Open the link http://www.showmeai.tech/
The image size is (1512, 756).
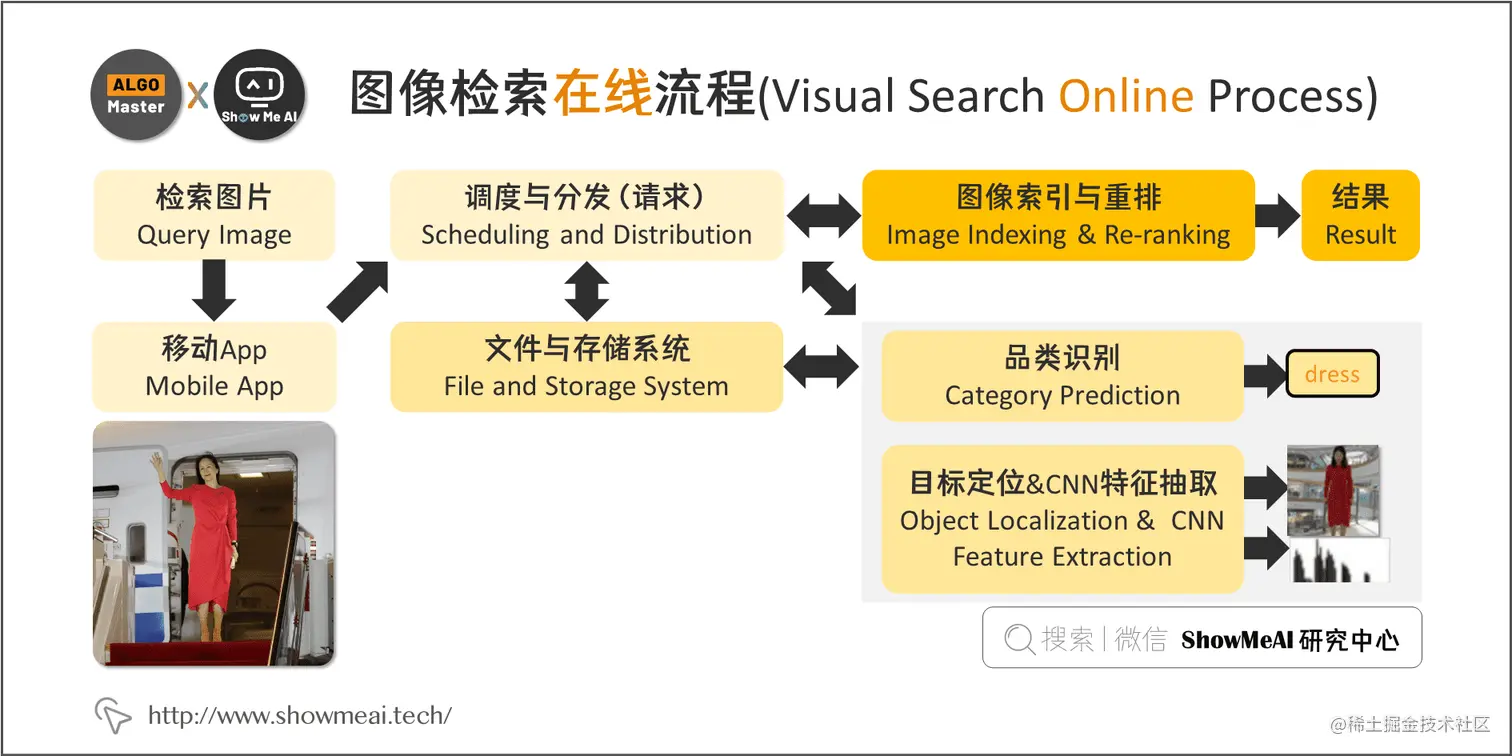click(x=300, y=715)
